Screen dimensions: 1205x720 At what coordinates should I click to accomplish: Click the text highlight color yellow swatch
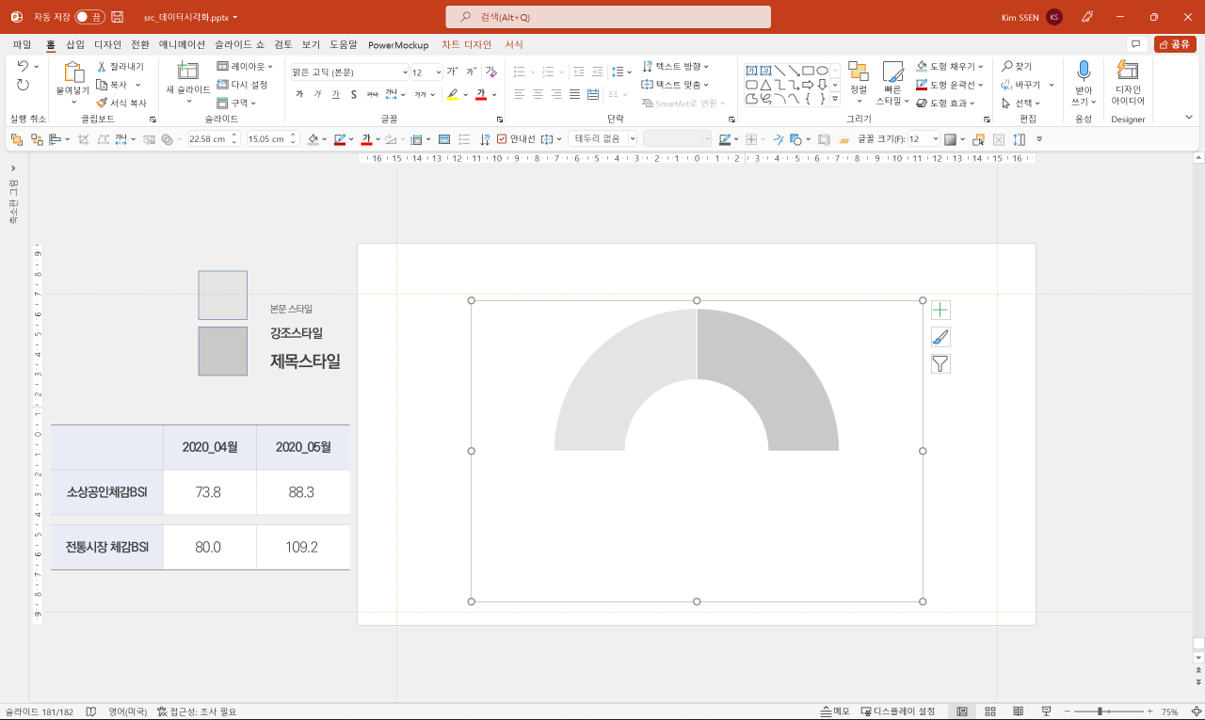coord(453,96)
